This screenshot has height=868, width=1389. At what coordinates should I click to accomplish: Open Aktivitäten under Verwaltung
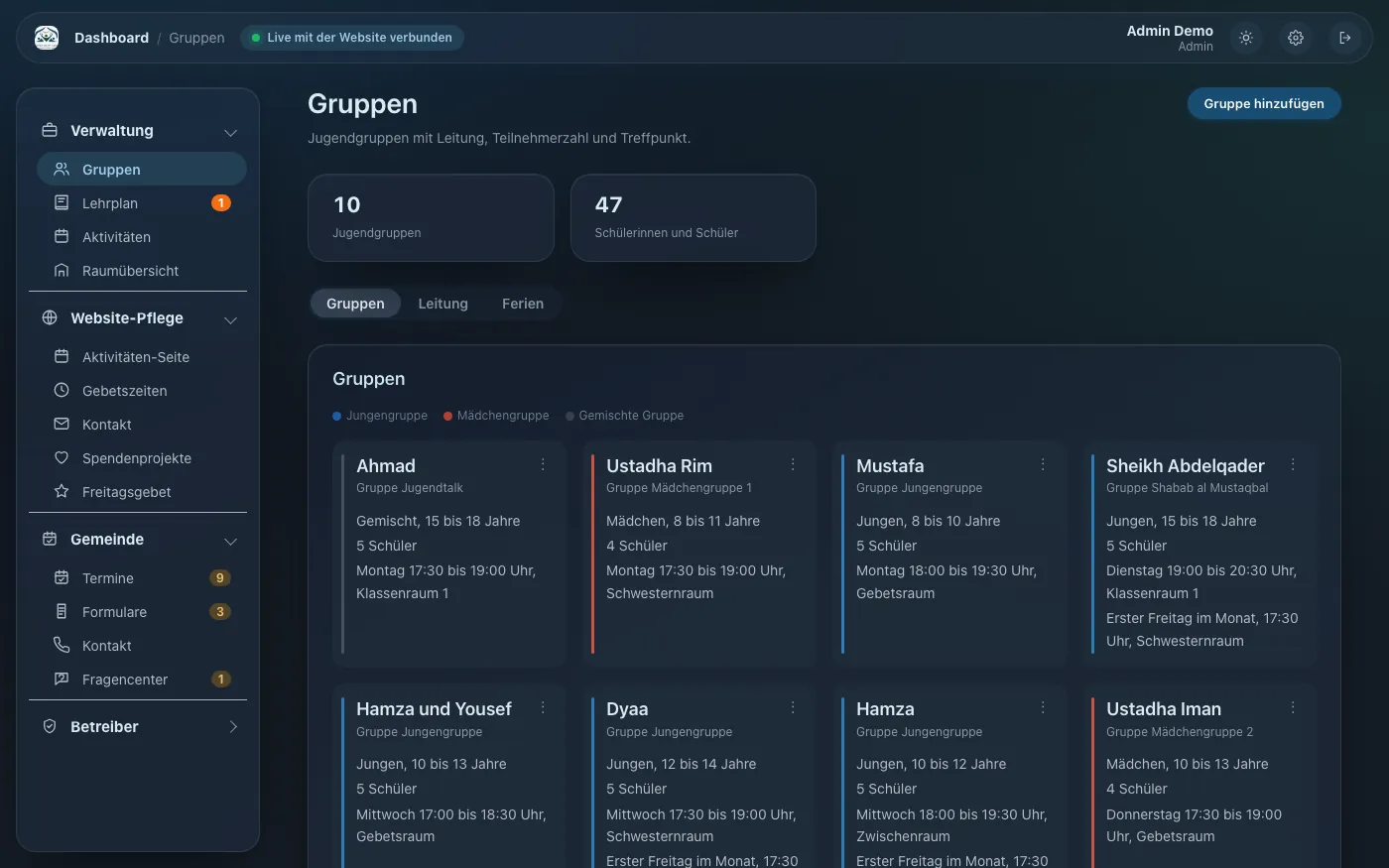[142, 237]
